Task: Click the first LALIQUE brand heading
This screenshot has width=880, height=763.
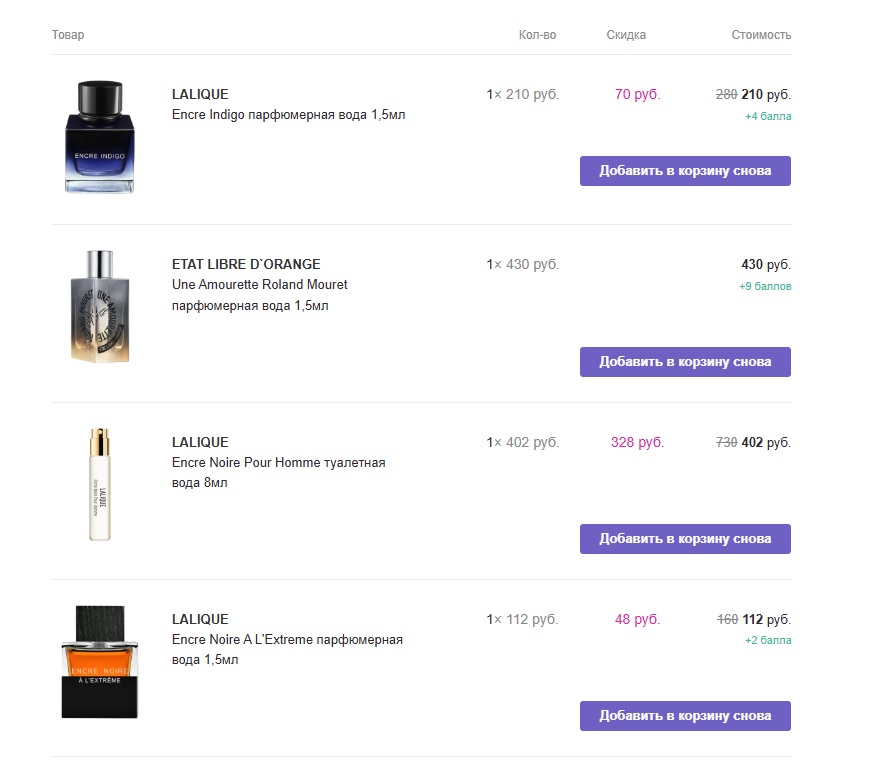Action: click(x=200, y=94)
